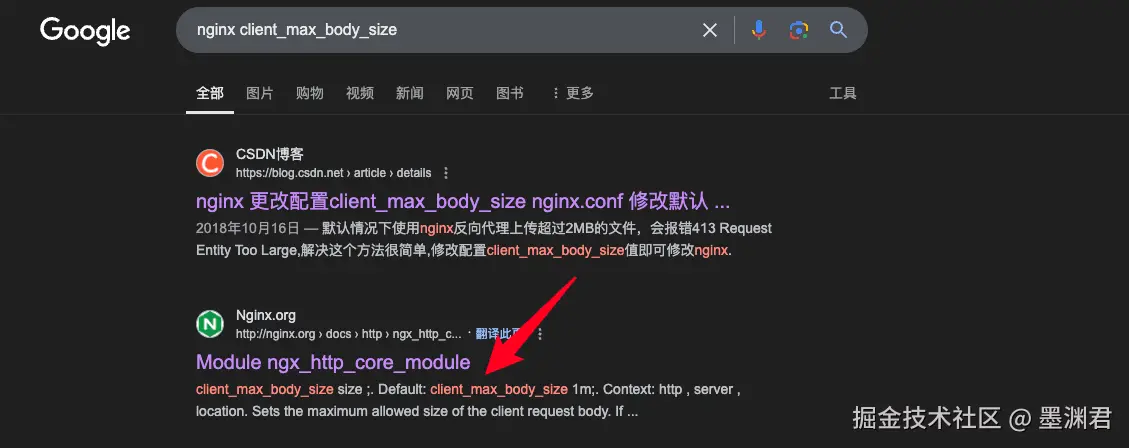Screen dimensions: 1129x448
Task: Expand the 更多 menu
Action: [572, 93]
